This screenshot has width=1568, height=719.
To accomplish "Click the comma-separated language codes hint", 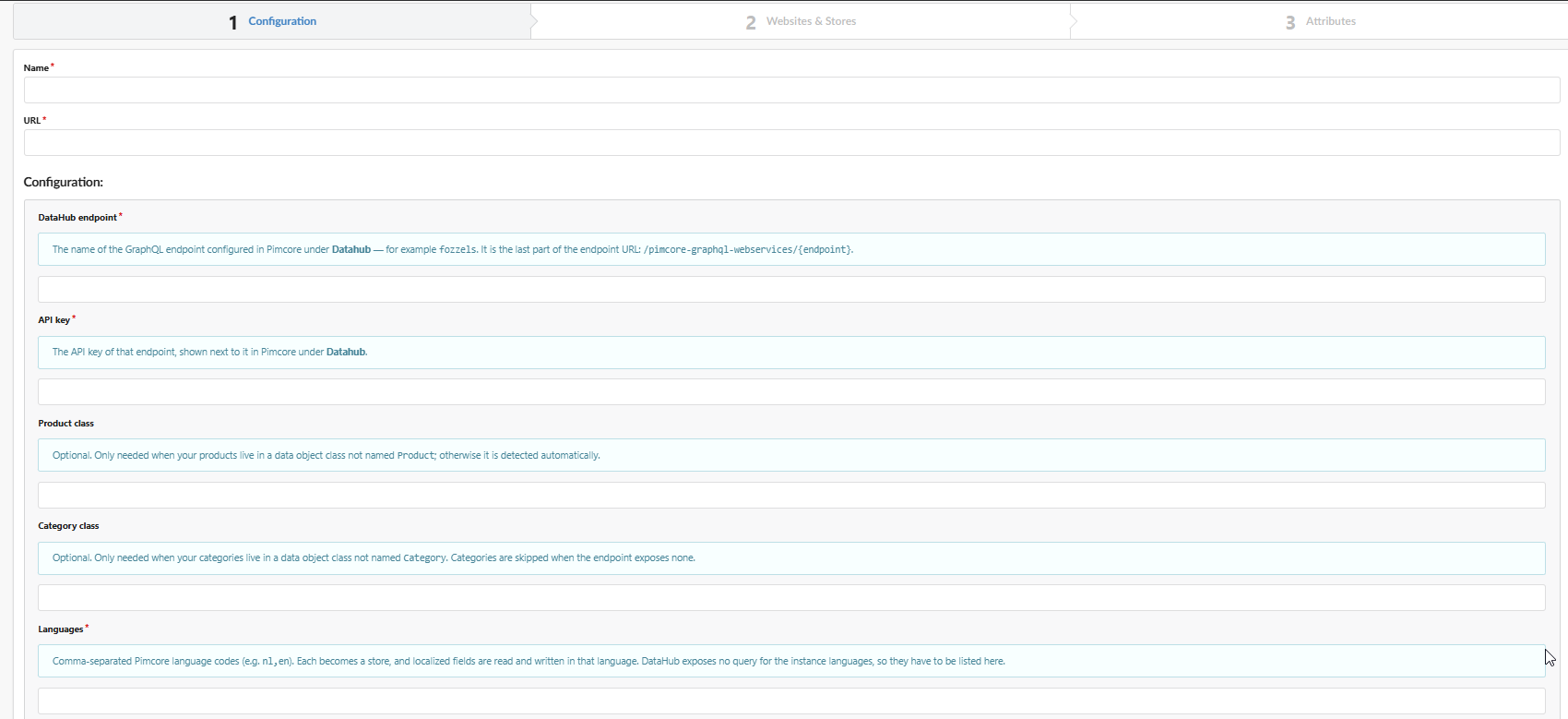I will (529, 661).
